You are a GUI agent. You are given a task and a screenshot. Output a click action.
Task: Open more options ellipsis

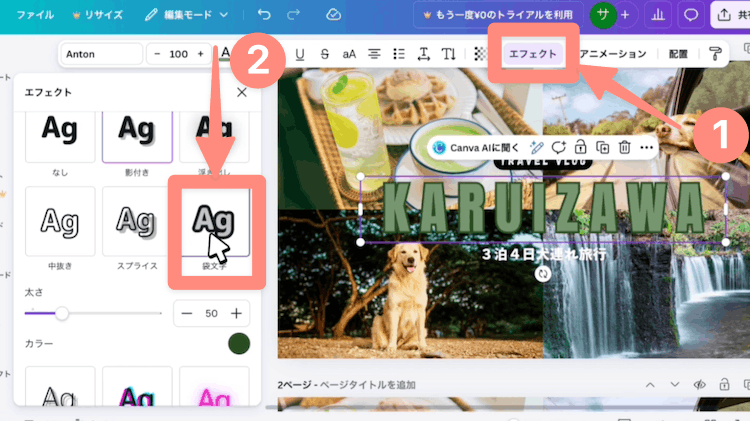pos(647,148)
